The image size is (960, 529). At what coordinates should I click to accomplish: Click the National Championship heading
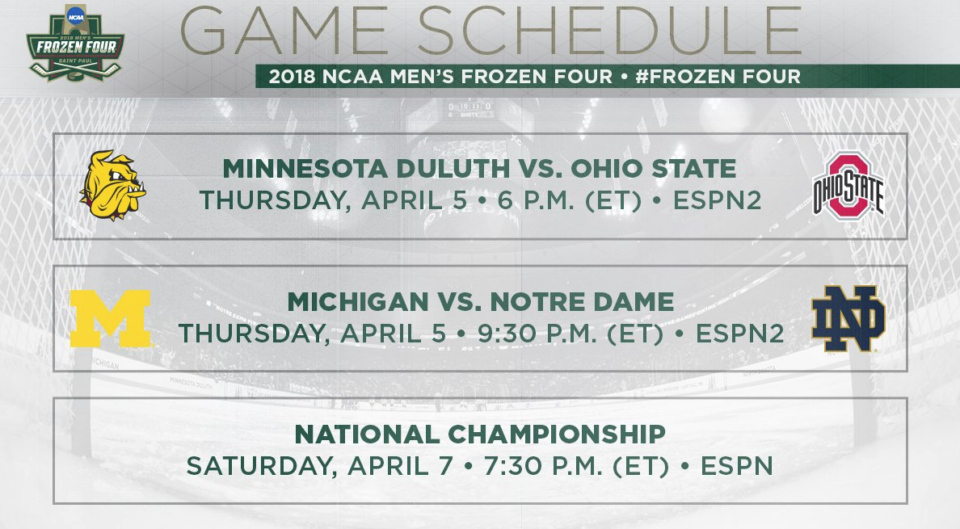click(480, 434)
